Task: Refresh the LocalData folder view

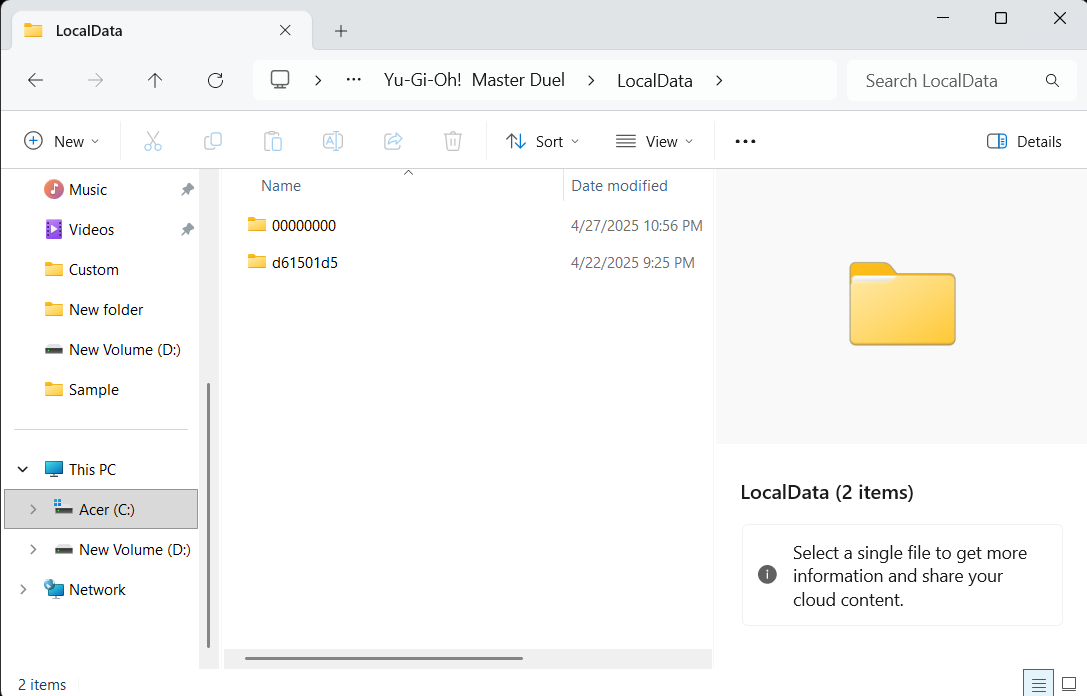Action: pyautogui.click(x=216, y=80)
